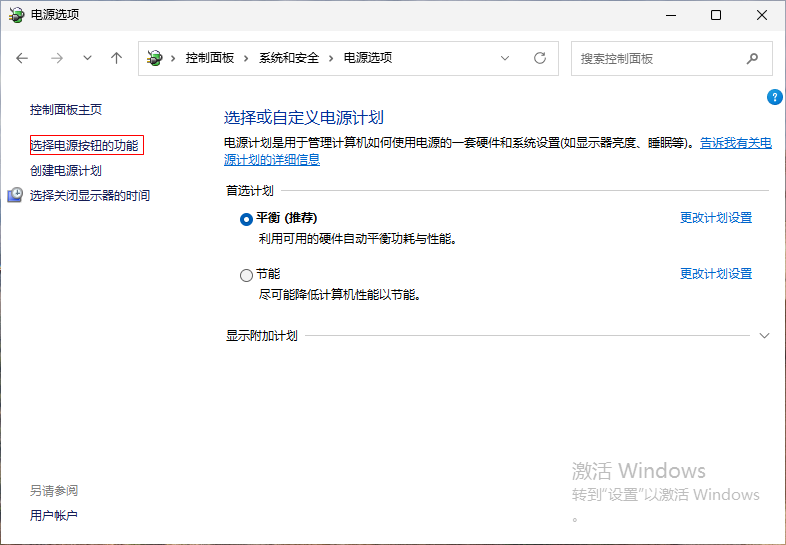Open 选择电源按钮的功能 link

tap(84, 145)
